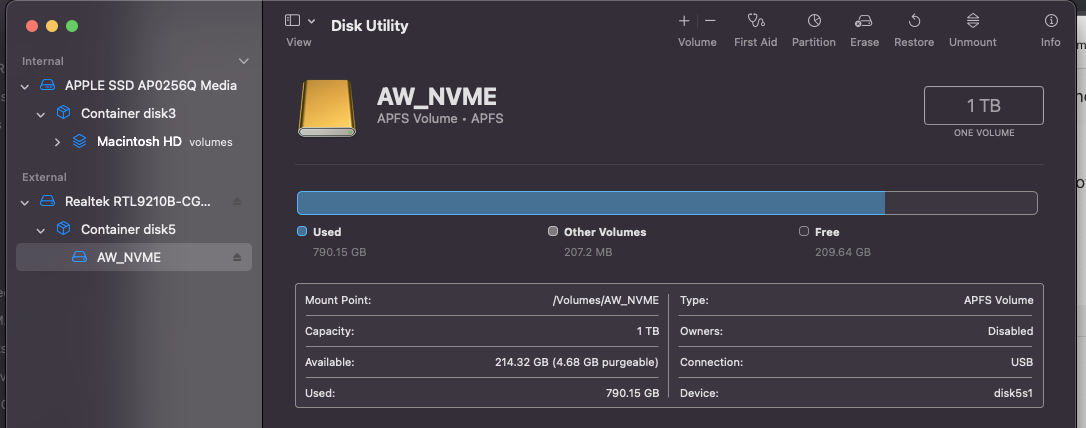
Task: Unmount the AW_NVME volume from the toolbar
Action: pyautogui.click(x=972, y=21)
